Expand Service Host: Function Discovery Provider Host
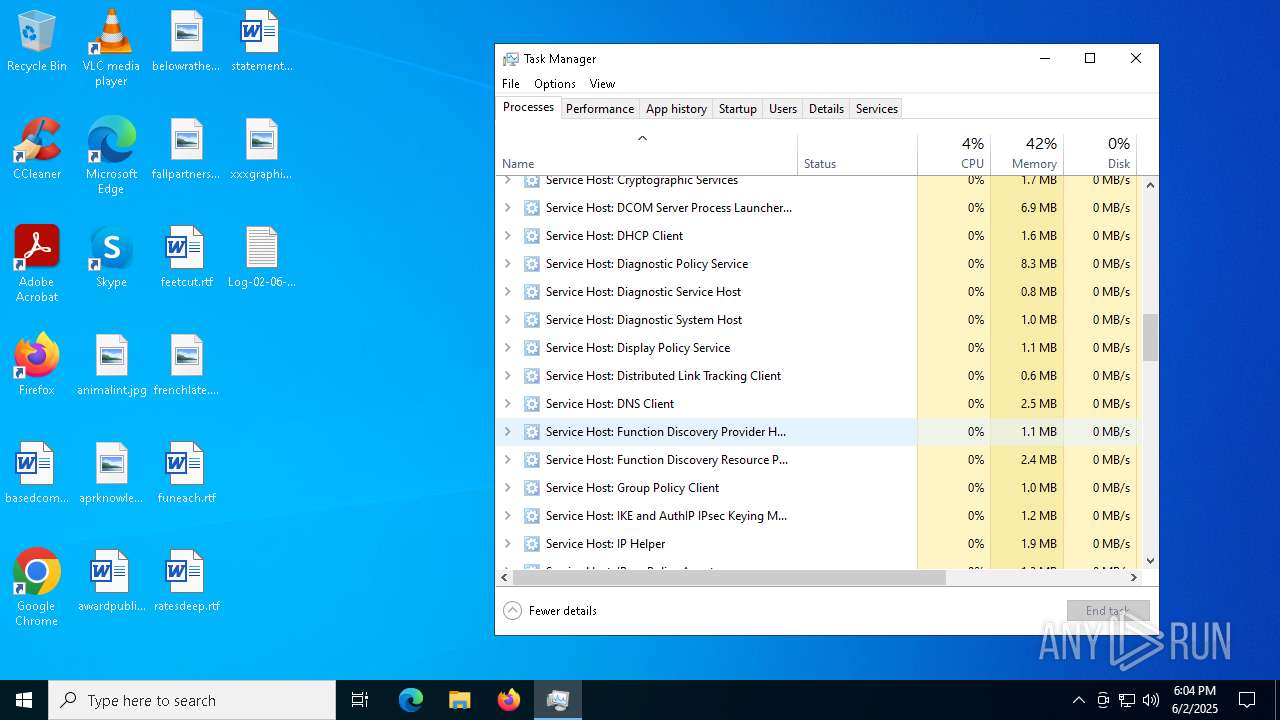 click(x=507, y=432)
